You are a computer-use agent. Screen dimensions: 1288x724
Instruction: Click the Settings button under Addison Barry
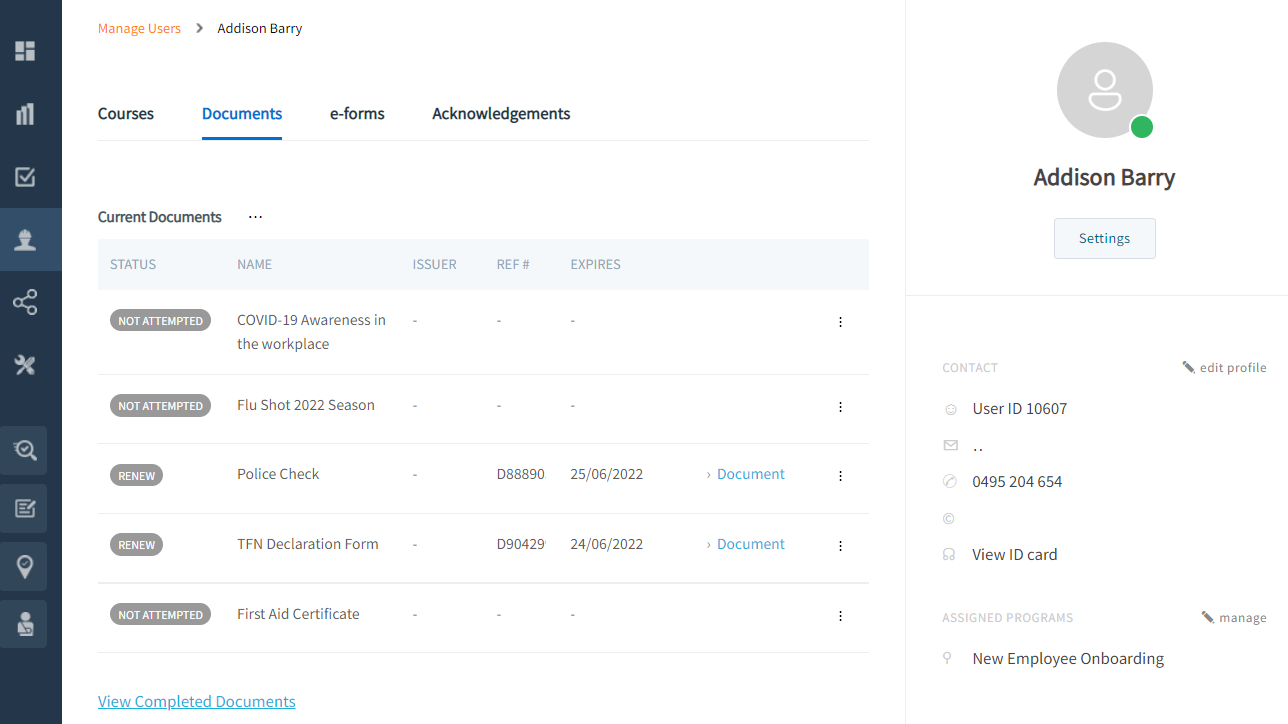tap(1104, 239)
